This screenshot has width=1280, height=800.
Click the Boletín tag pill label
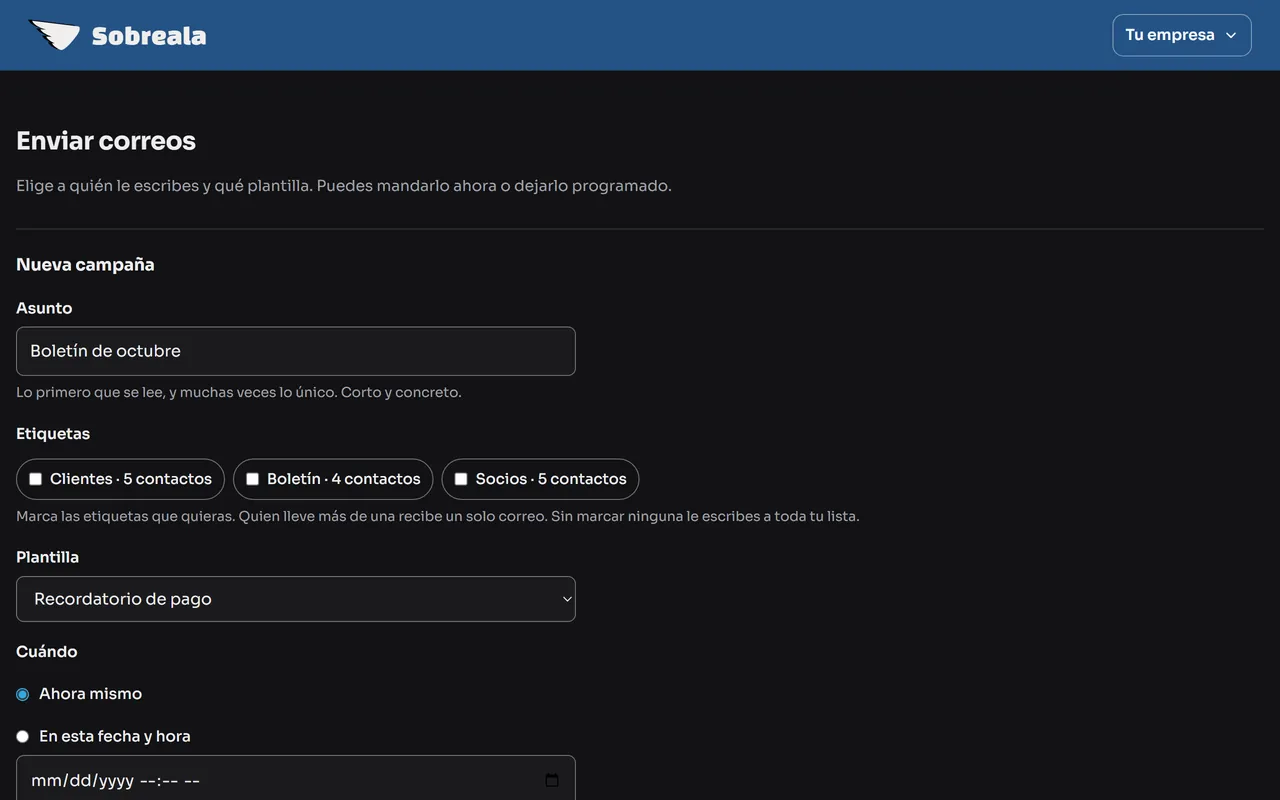(x=344, y=479)
